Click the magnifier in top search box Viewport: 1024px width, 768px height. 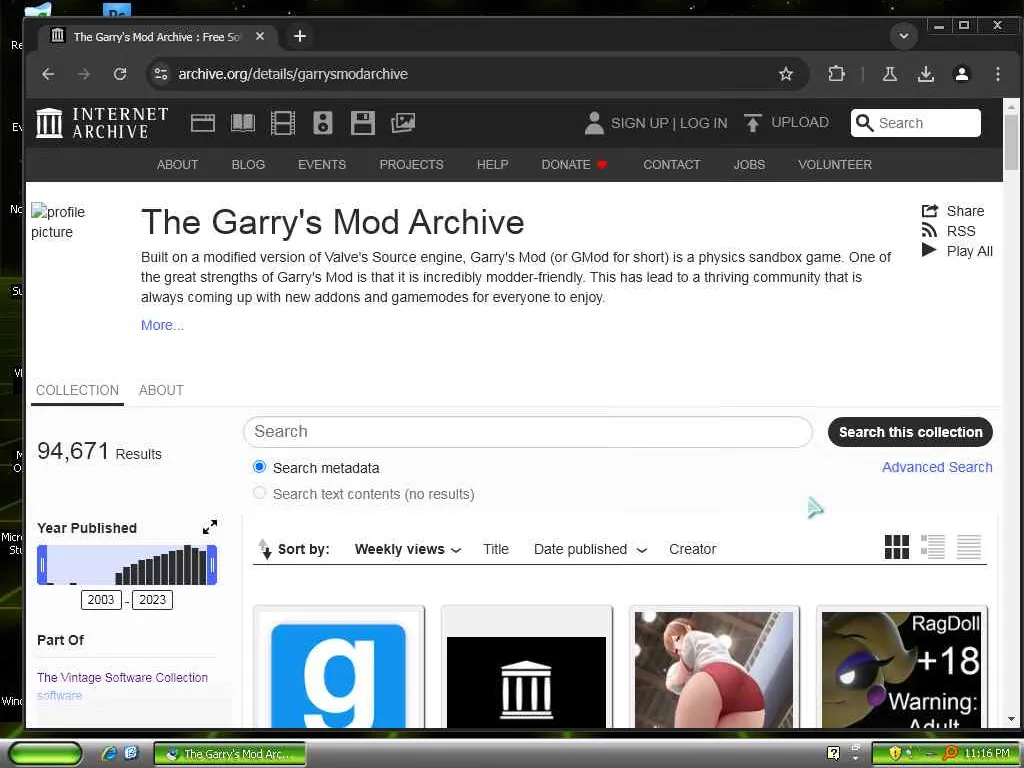864,123
